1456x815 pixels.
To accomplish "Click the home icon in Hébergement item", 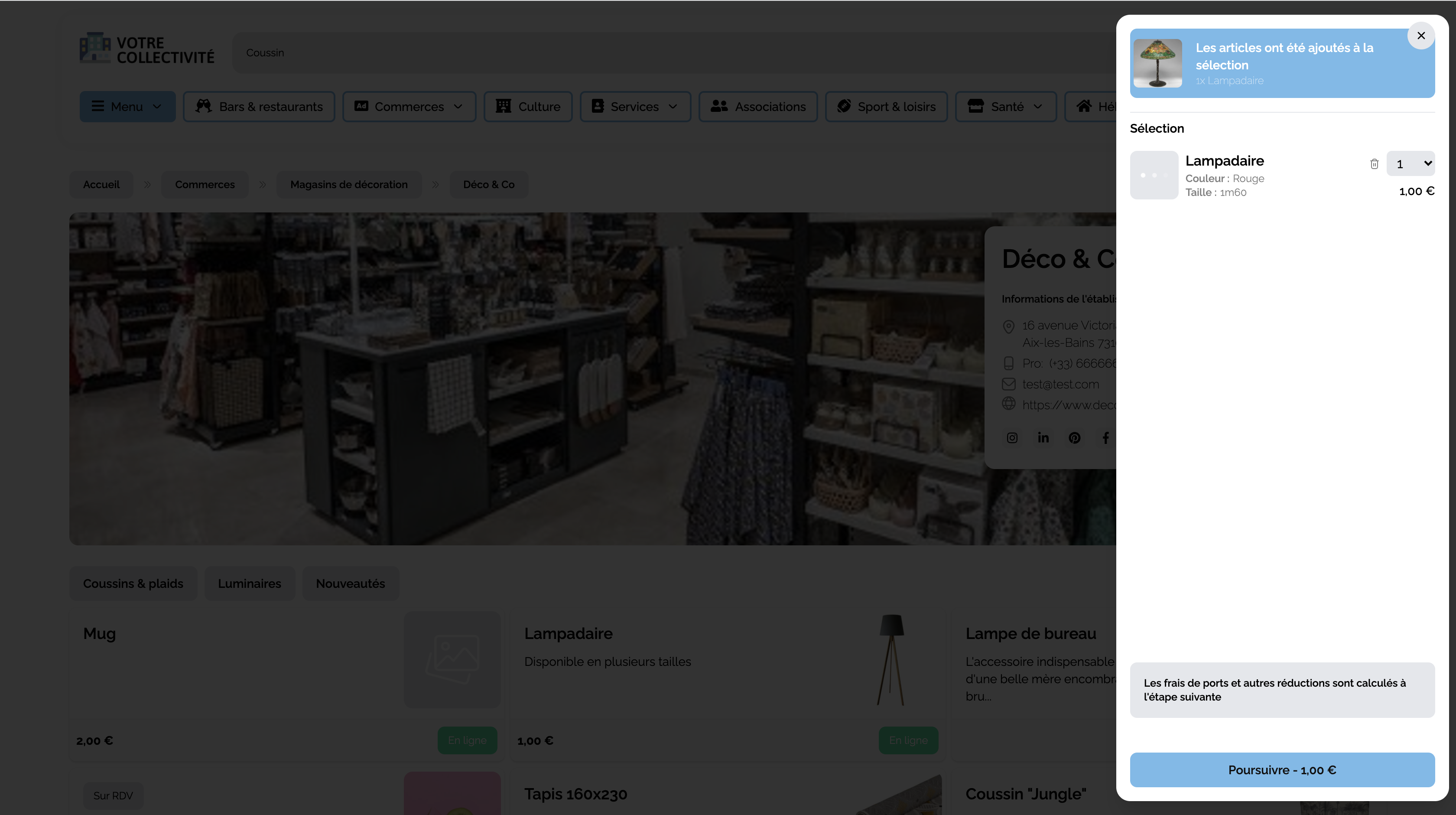I will click(x=1083, y=106).
